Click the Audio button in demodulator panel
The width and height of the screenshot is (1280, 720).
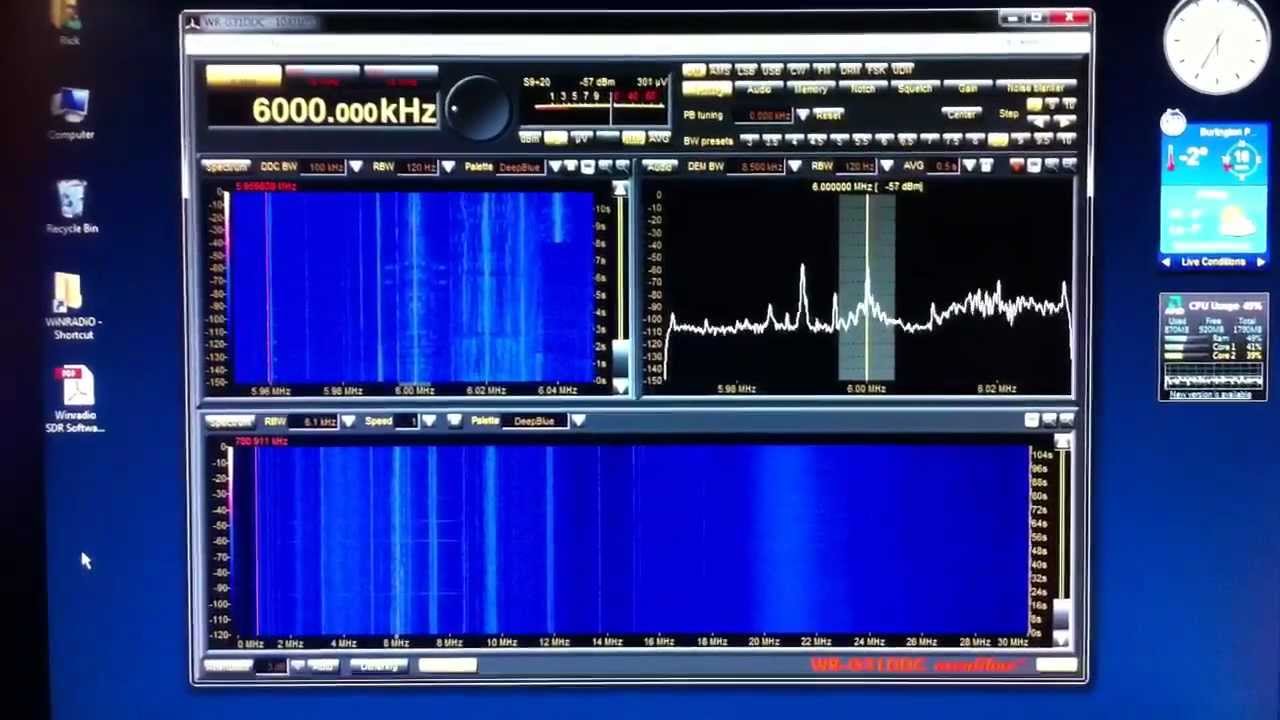tap(660, 166)
